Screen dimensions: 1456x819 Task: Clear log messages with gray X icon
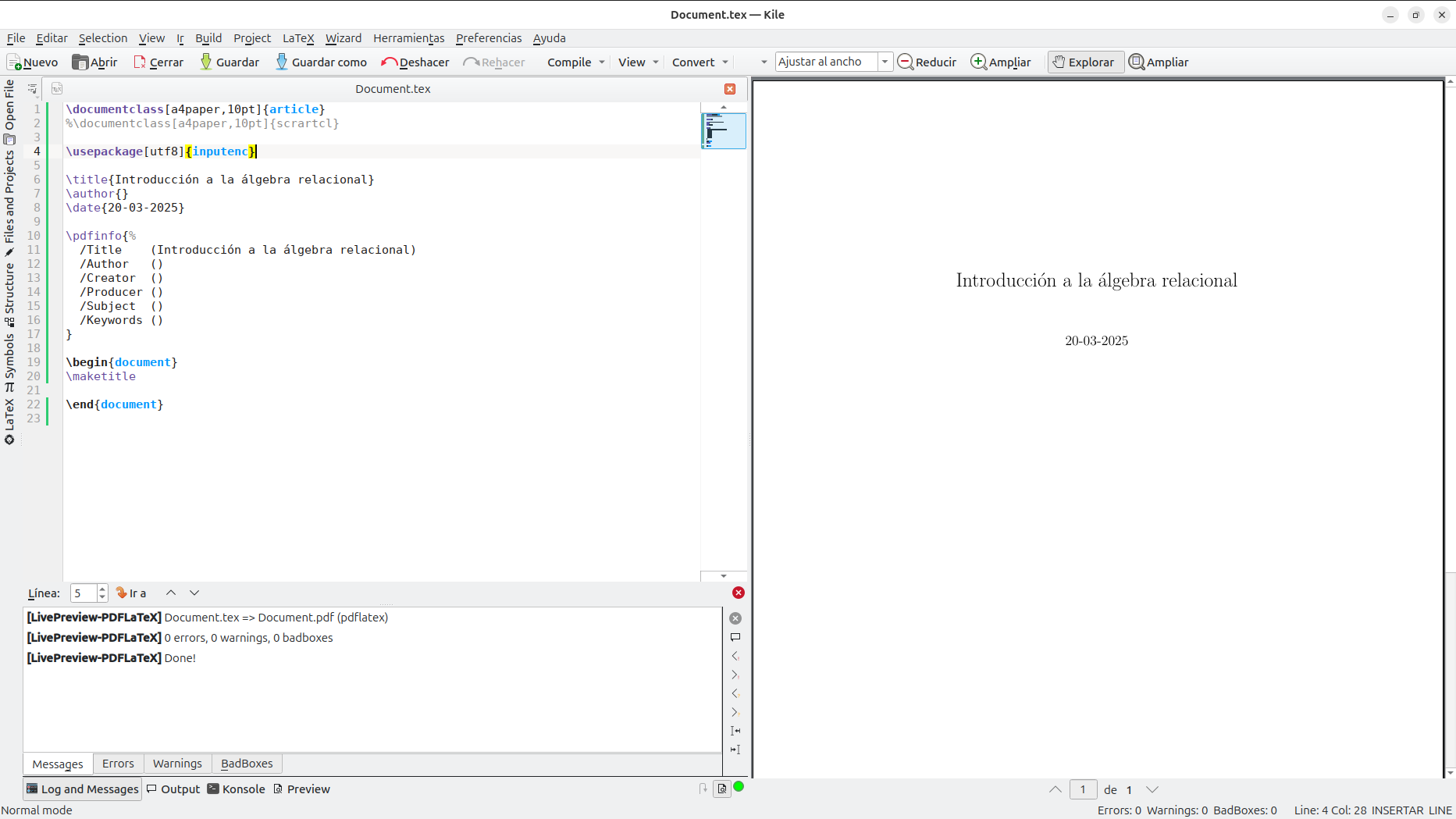coord(735,618)
